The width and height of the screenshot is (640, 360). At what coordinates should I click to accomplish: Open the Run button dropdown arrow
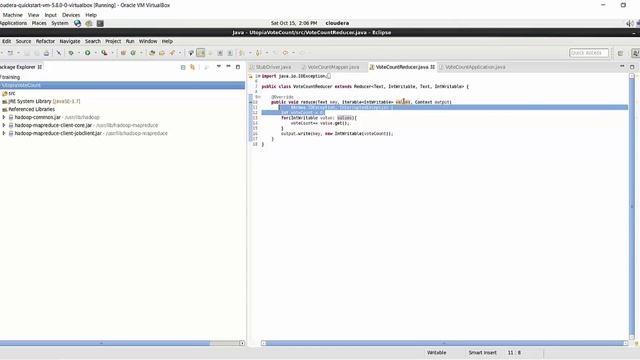click(x=96, y=53)
